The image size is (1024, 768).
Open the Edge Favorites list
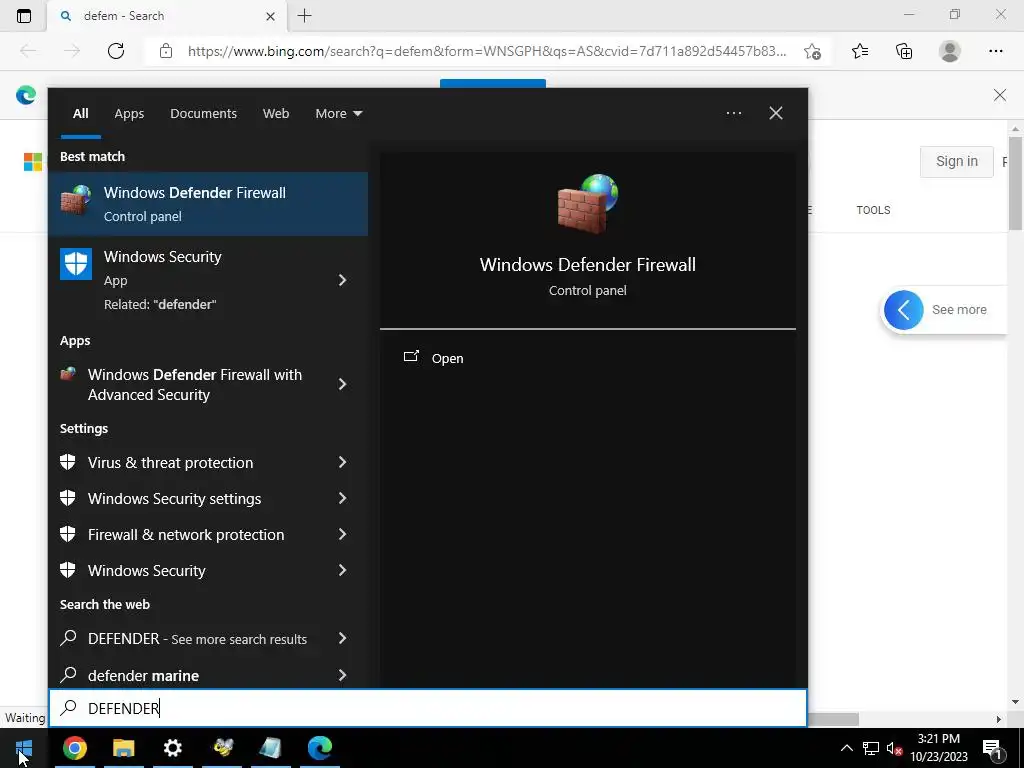(x=860, y=51)
